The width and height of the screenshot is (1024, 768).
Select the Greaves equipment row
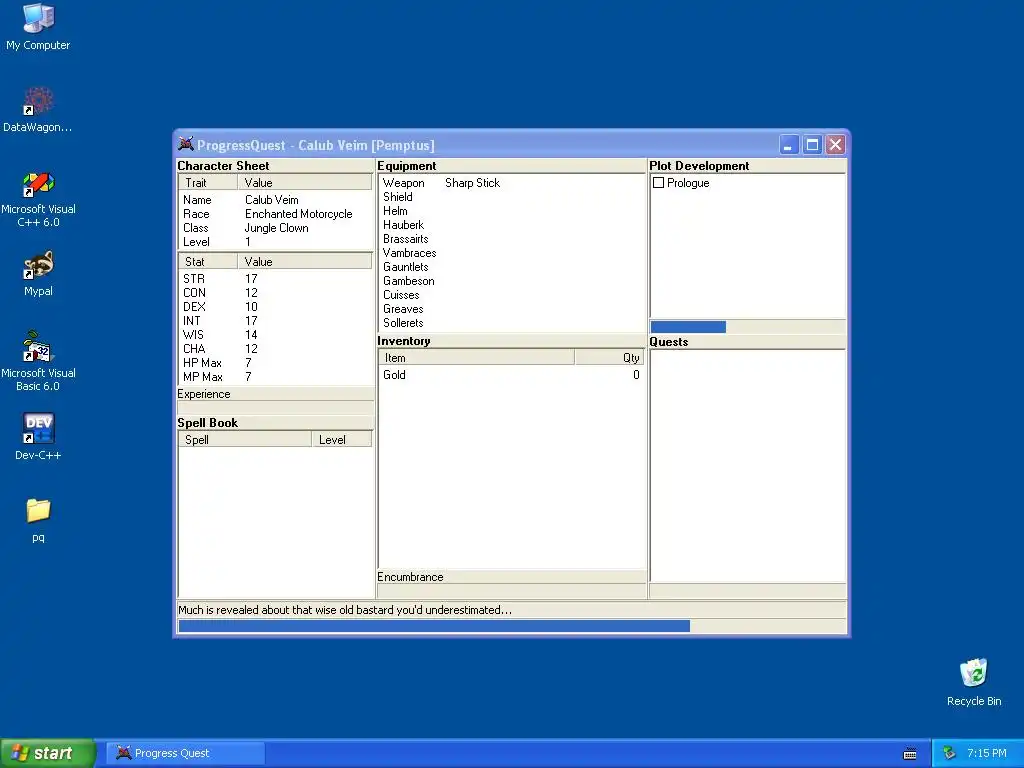(x=512, y=309)
